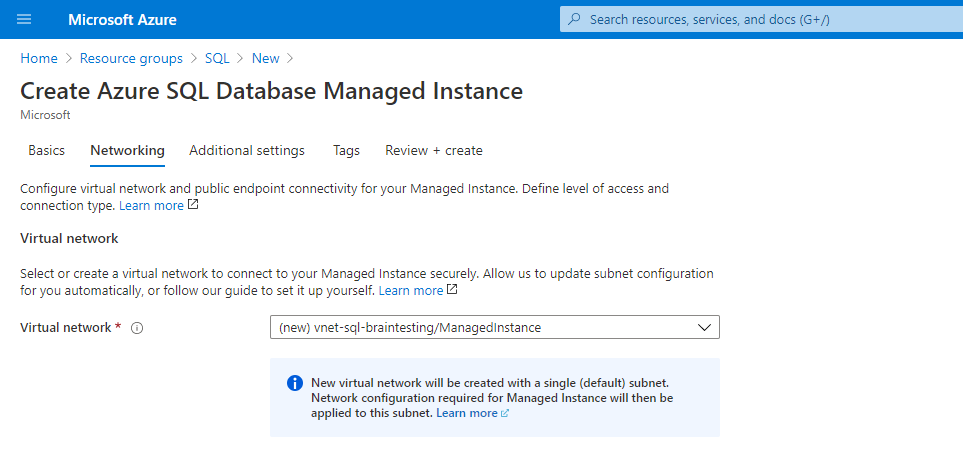This screenshot has height=473, width=963.
Task: Click the blue information icon in notice
Action: pos(295,383)
